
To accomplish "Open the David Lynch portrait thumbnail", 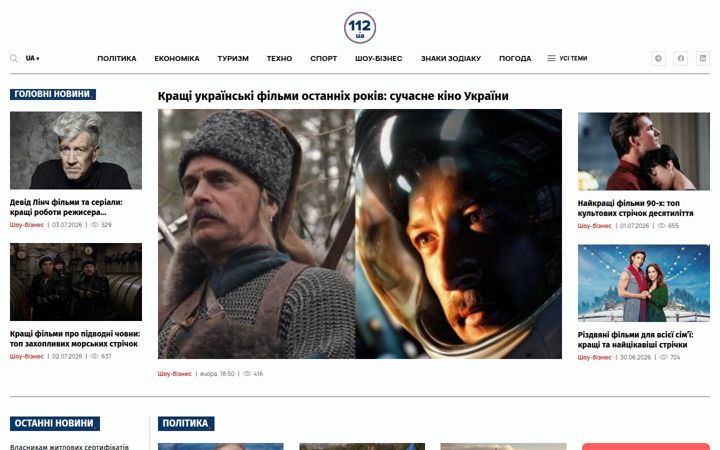I will (x=76, y=150).
